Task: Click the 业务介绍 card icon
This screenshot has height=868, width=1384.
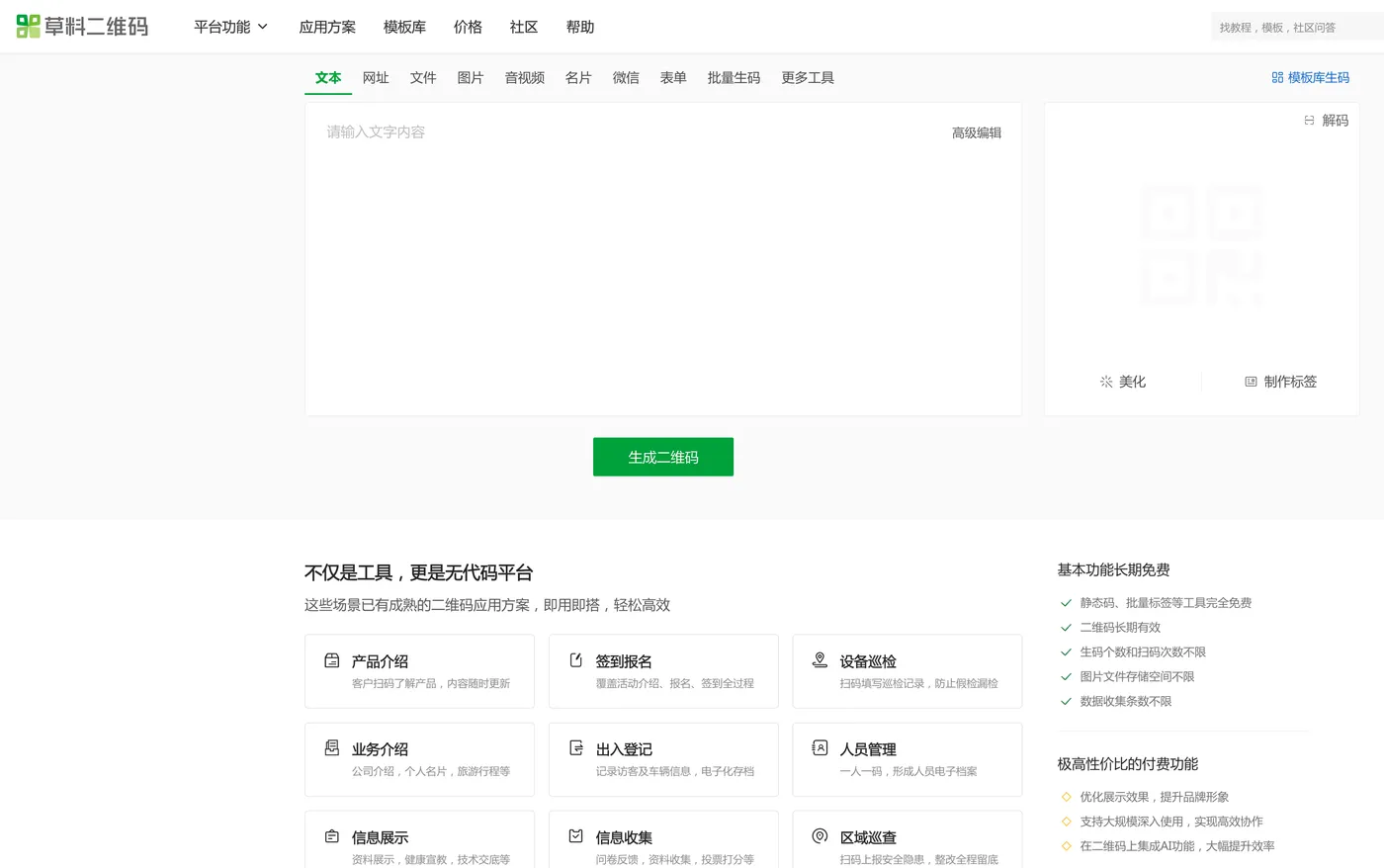Action: pyautogui.click(x=332, y=748)
